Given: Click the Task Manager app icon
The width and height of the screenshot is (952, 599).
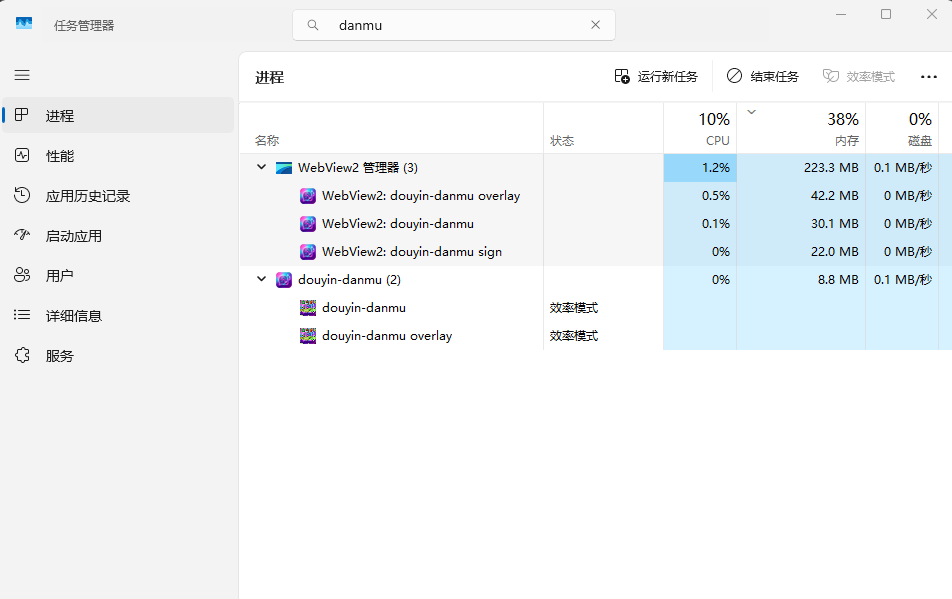Looking at the screenshot, I should point(24,24).
